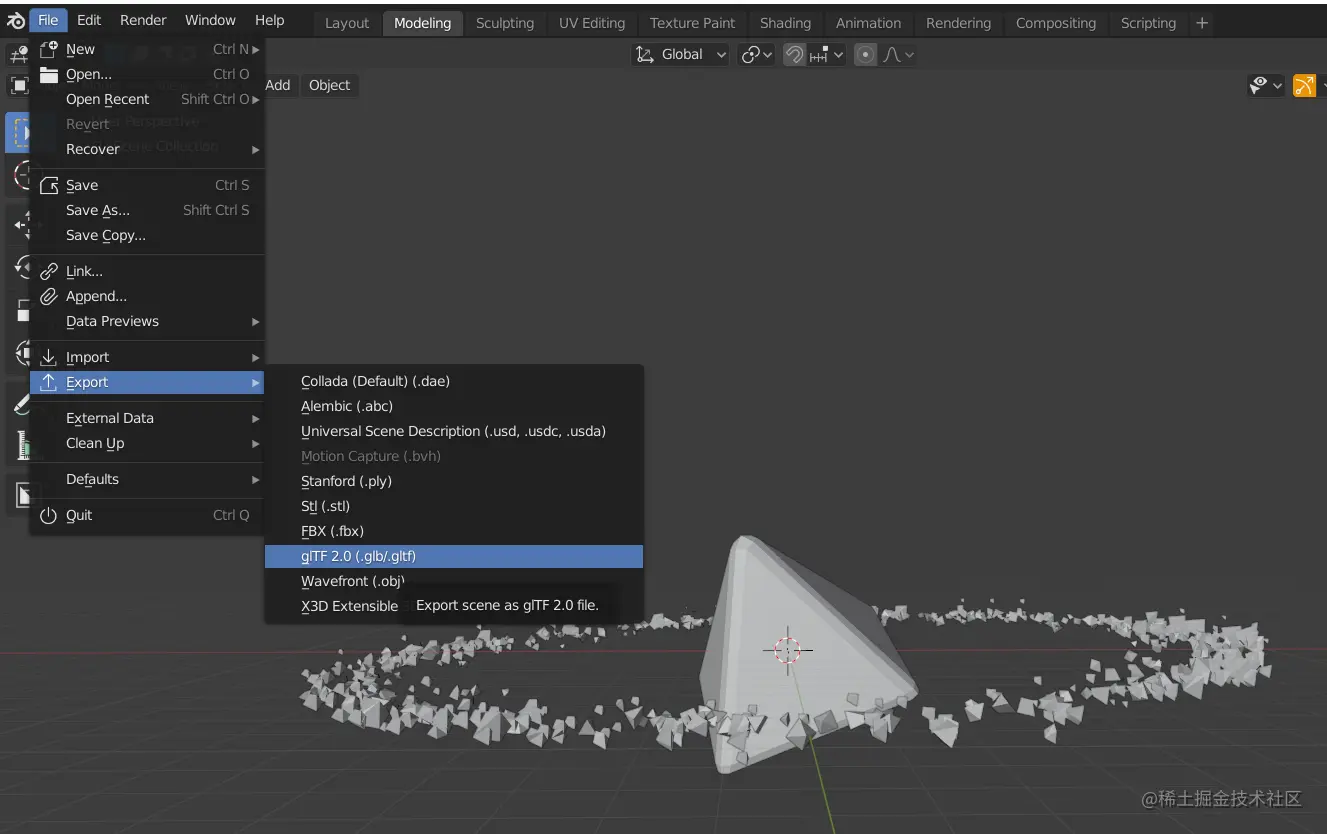Export as Alembic (.abc)
1327x834 pixels.
click(454, 406)
